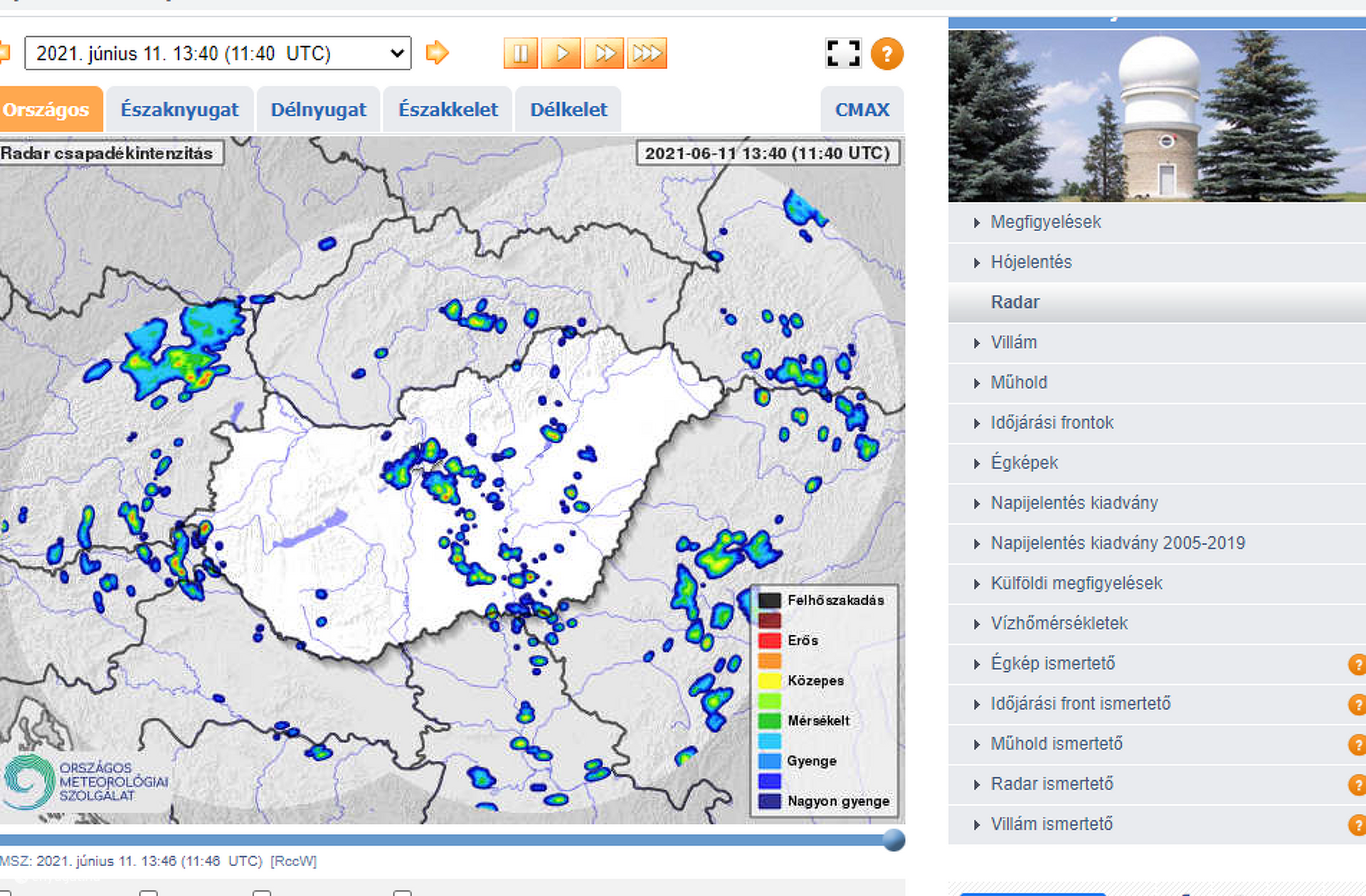This screenshot has height=896, width=1366.
Task: Click the MSZ 2021. június 11. 13:46 status text
Action: click(158, 861)
